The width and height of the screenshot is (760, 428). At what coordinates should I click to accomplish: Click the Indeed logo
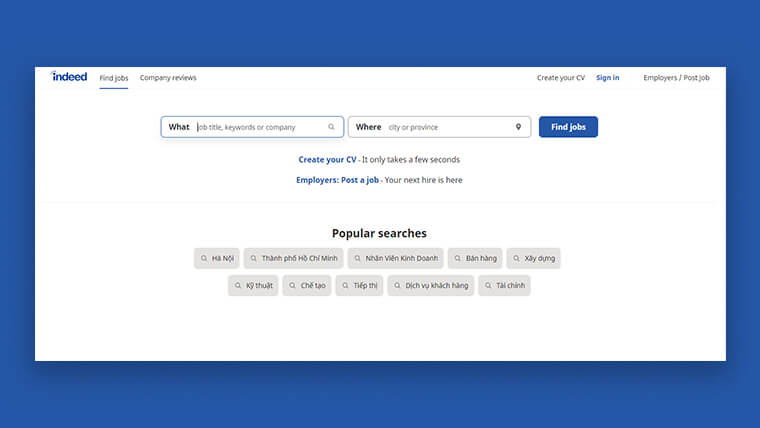coord(69,77)
